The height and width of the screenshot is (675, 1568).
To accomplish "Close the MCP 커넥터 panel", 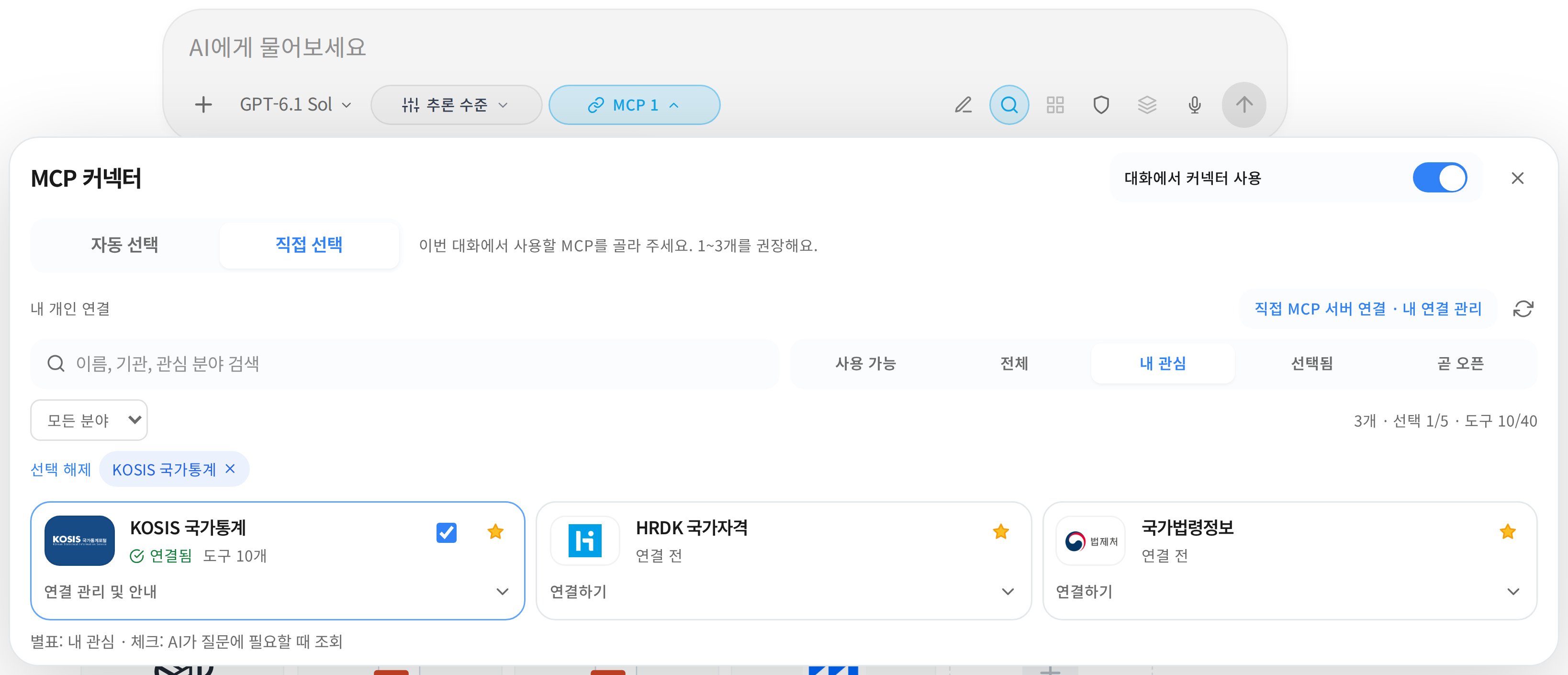I will point(1517,178).
